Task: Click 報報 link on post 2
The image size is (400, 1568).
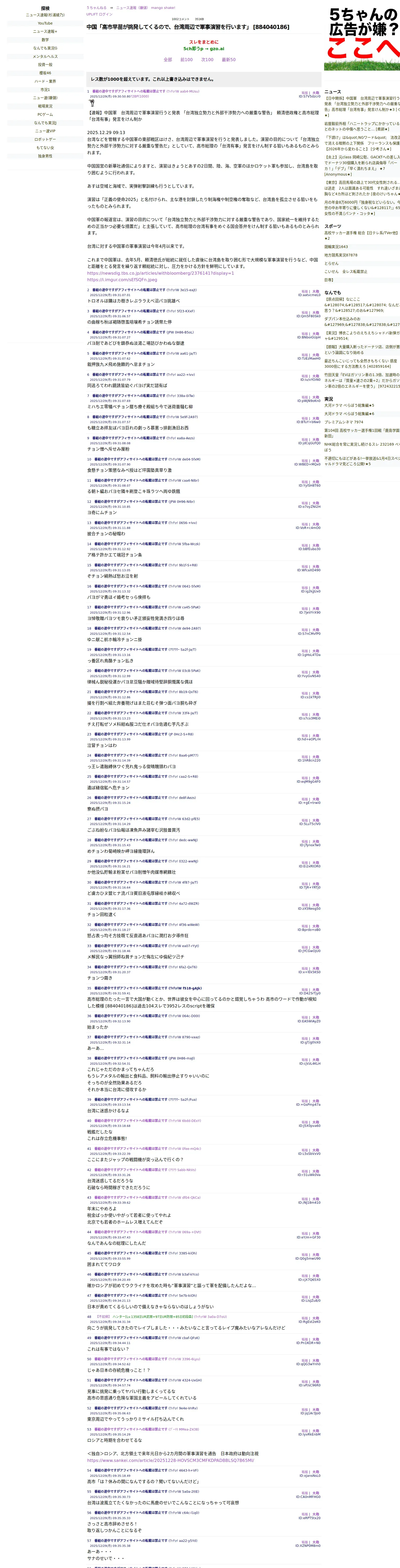Action: coord(304,292)
